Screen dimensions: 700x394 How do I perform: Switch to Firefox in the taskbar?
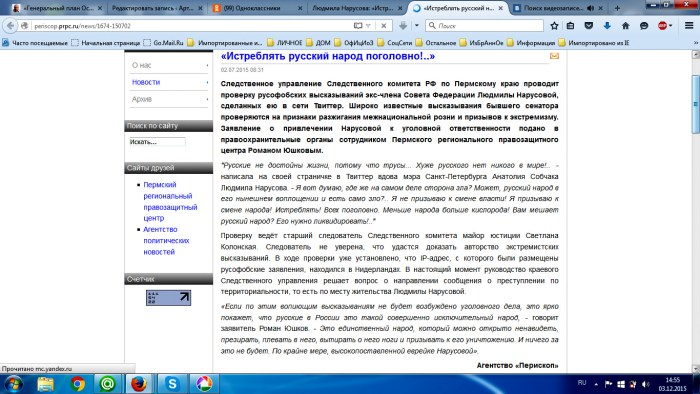(x=139, y=384)
